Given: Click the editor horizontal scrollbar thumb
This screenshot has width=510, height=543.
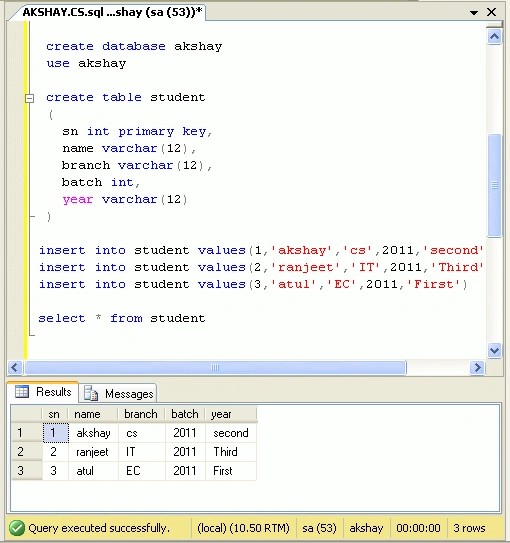Looking at the screenshot, I should click(215, 367).
